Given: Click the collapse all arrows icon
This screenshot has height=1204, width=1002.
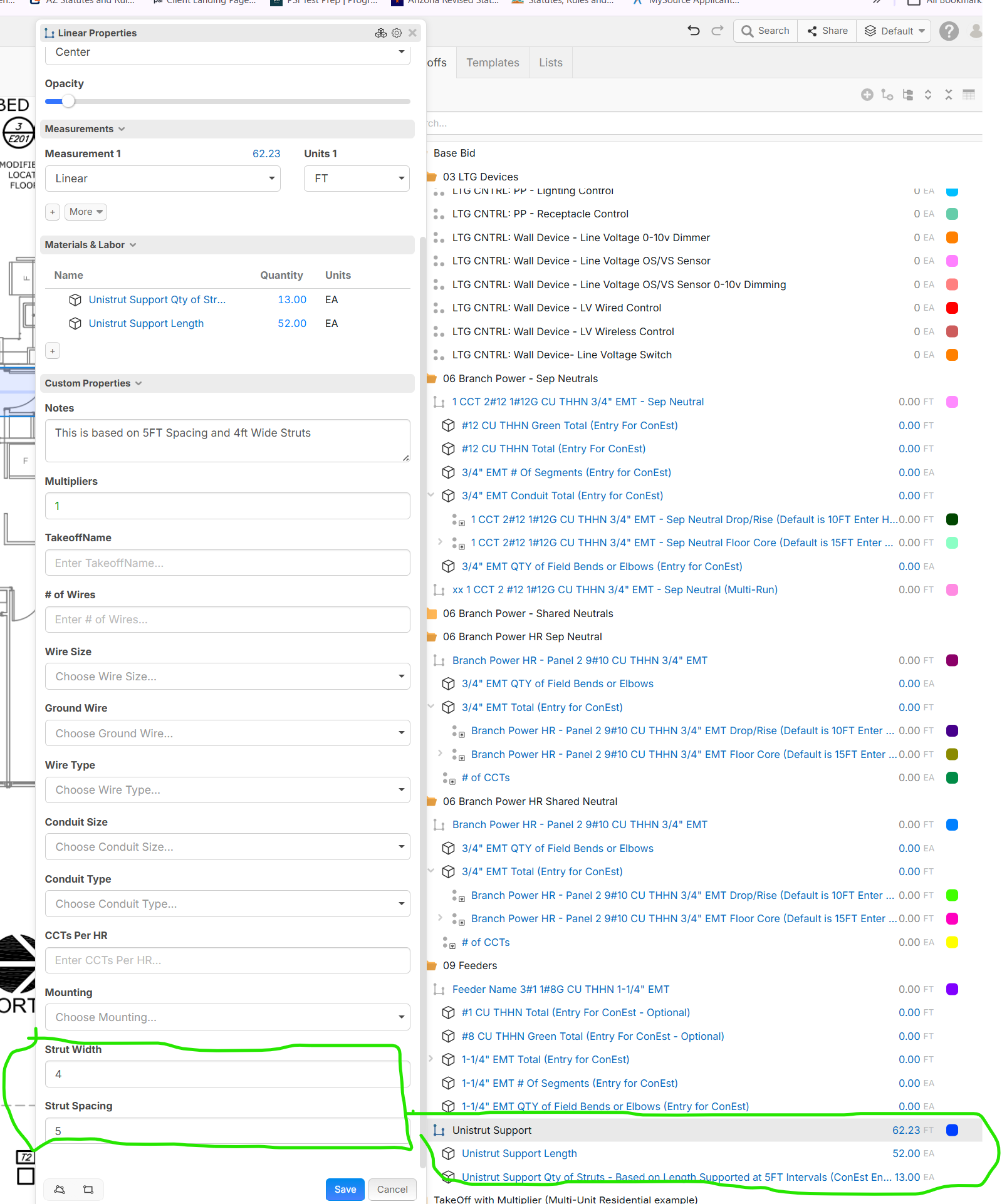Looking at the screenshot, I should coord(948,95).
